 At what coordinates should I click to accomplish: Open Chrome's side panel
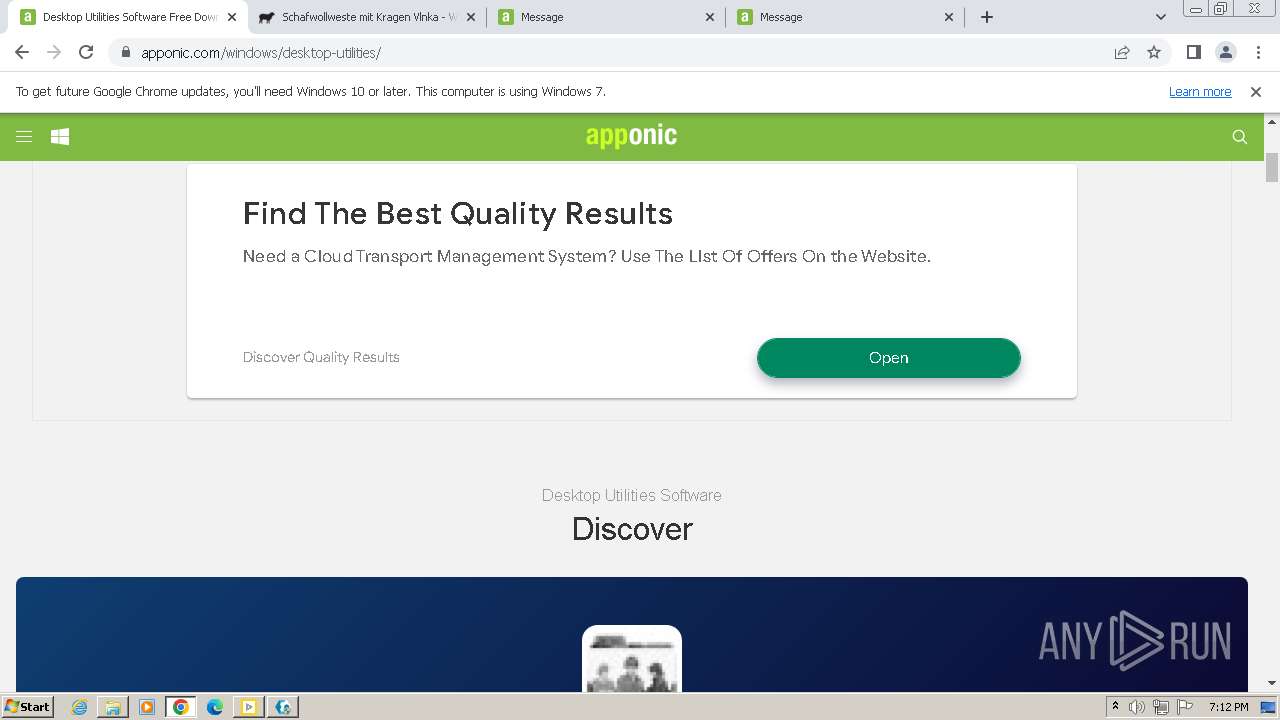pos(1194,52)
